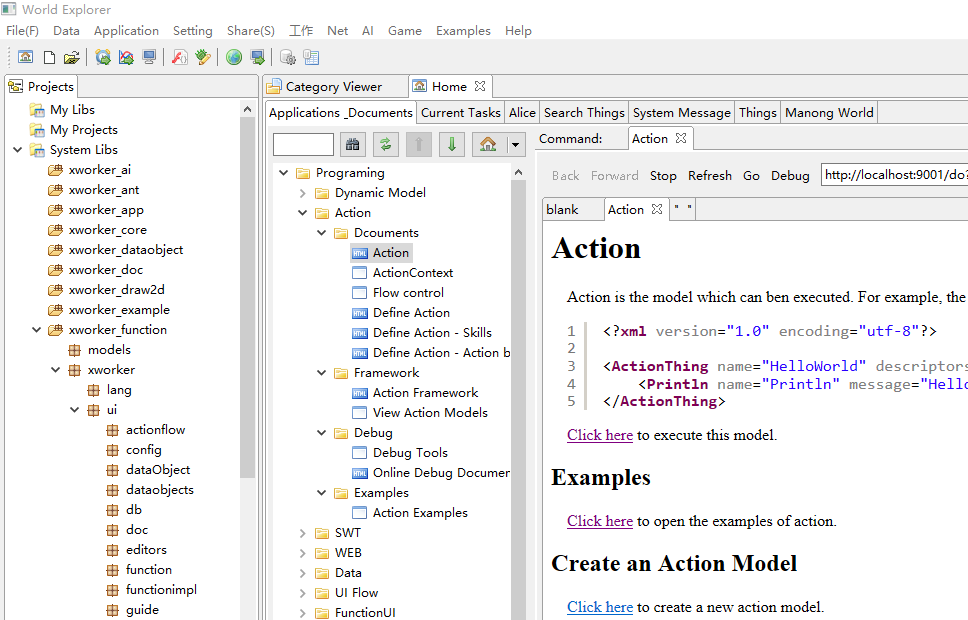This screenshot has width=968, height=620.
Task: Collapse the Dcouments folder
Action: [322, 233]
